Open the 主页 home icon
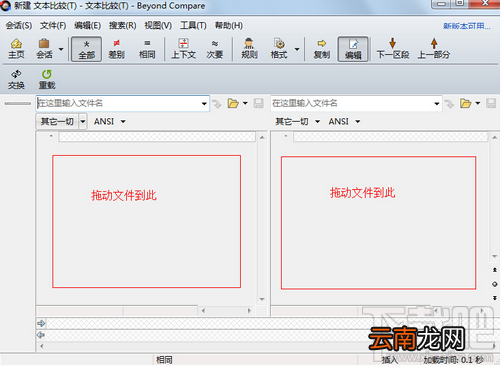Image resolution: width=502 pixels, height=367 pixels. click(16, 49)
